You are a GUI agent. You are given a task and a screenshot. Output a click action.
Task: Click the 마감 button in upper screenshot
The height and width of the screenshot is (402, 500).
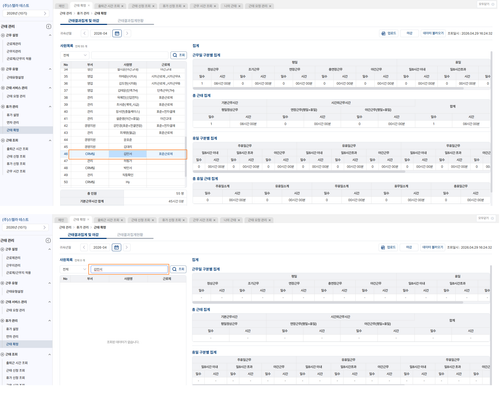tap(409, 33)
